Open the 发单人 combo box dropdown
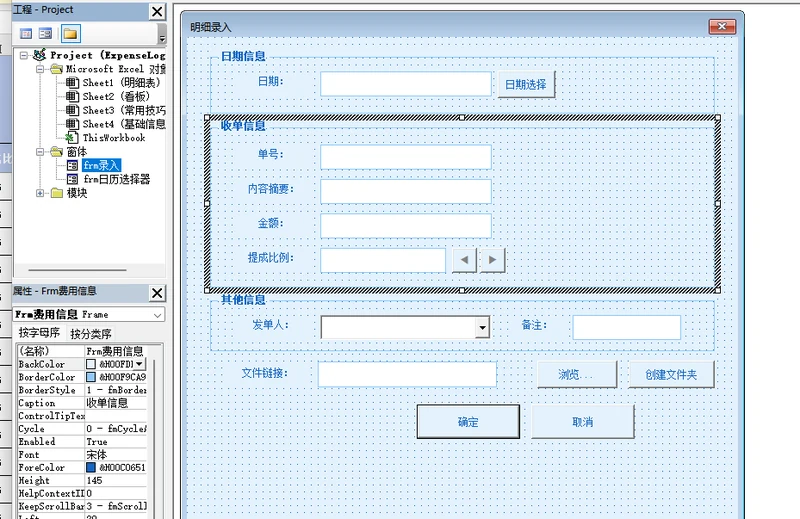This screenshot has width=800, height=519. (482, 328)
